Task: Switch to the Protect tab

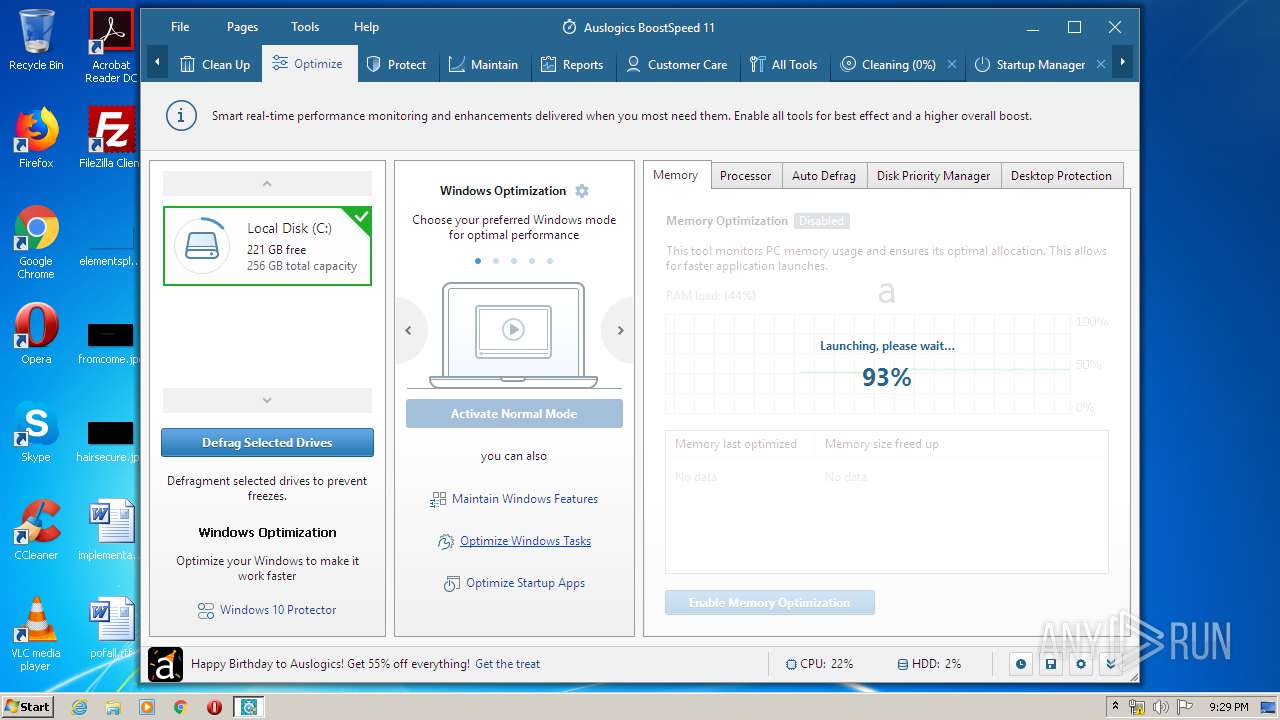Action: pyautogui.click(x=397, y=64)
